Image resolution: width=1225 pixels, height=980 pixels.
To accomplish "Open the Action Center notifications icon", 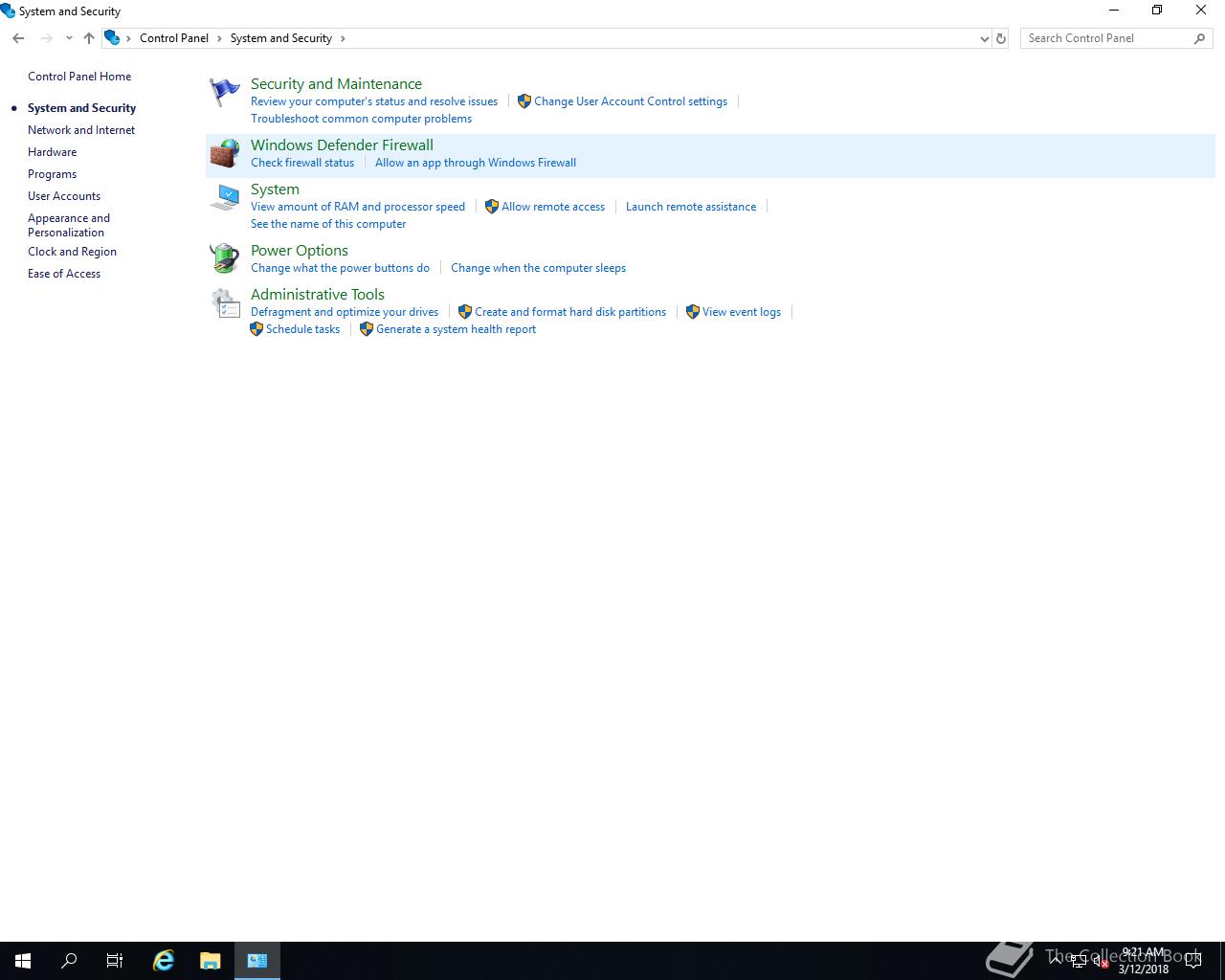I will click(x=1193, y=961).
